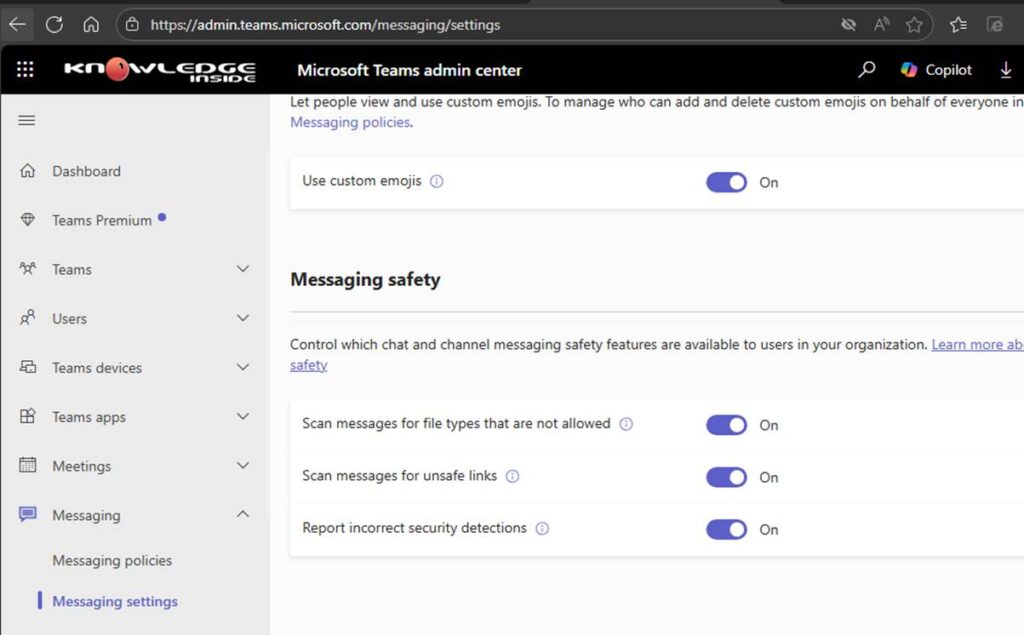Open Messaging policies in the sidebar
The height and width of the screenshot is (635, 1024).
tap(112, 560)
